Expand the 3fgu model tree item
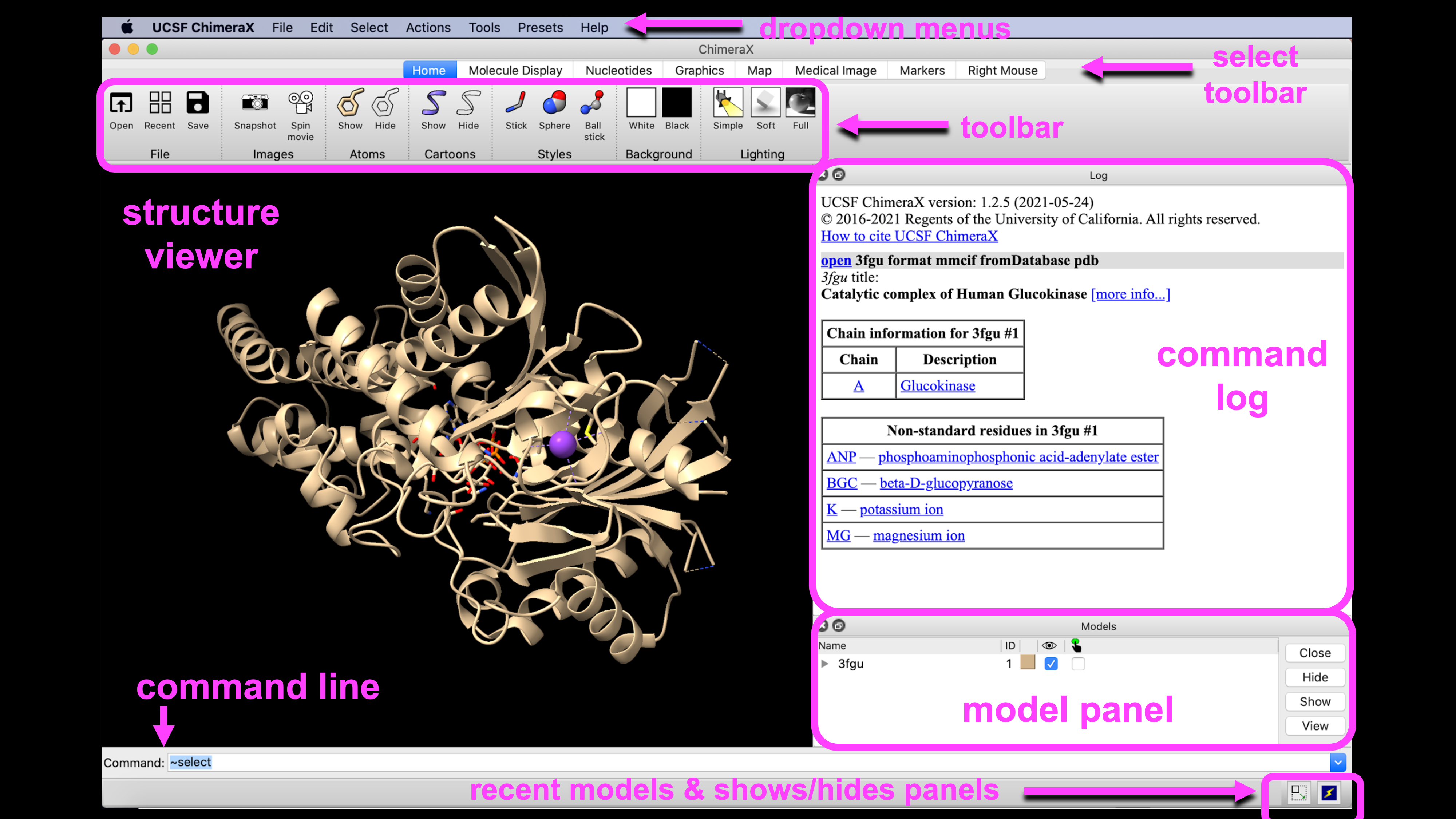This screenshot has height=819, width=1456. 825,664
